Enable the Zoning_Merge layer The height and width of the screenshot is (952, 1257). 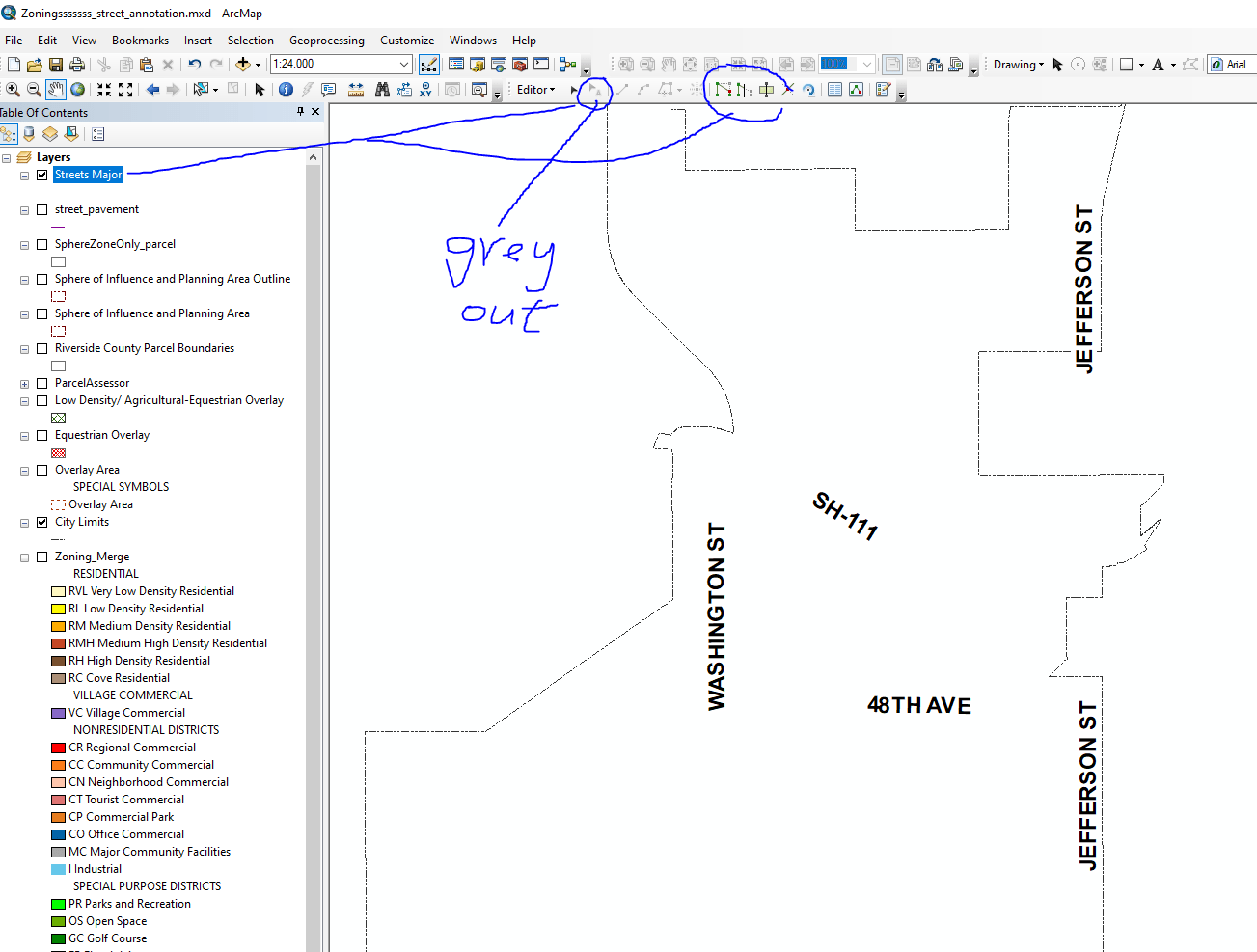(x=41, y=557)
